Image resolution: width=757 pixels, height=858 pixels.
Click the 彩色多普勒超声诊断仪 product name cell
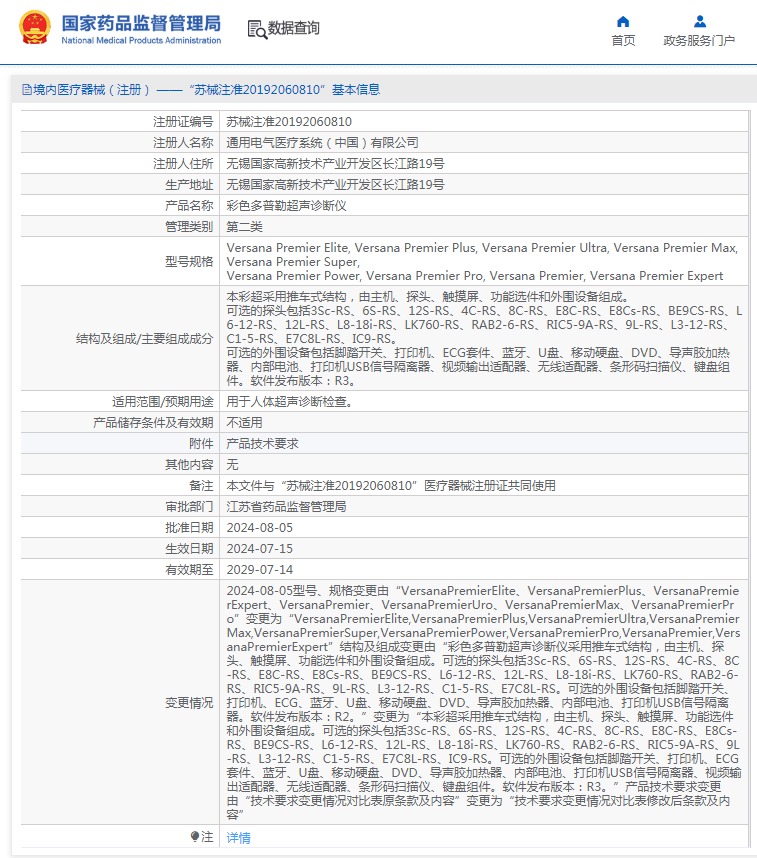[x=286, y=205]
